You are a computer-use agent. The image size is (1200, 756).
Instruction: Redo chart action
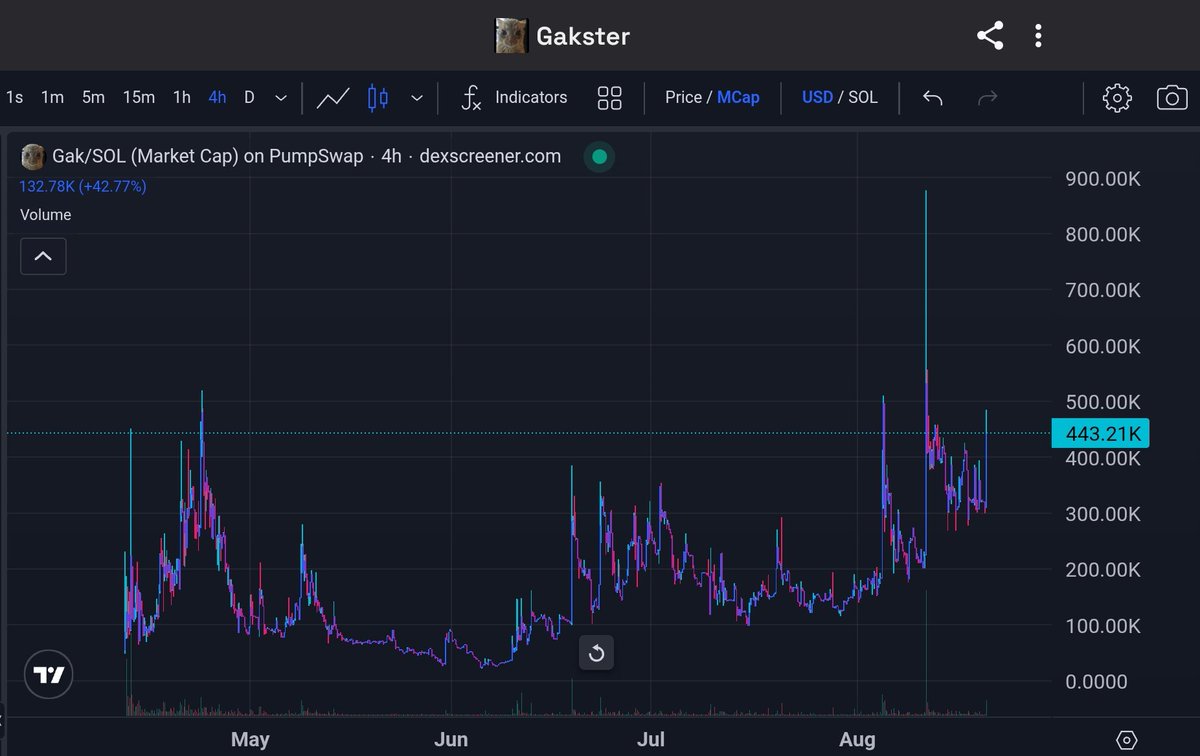coord(987,98)
